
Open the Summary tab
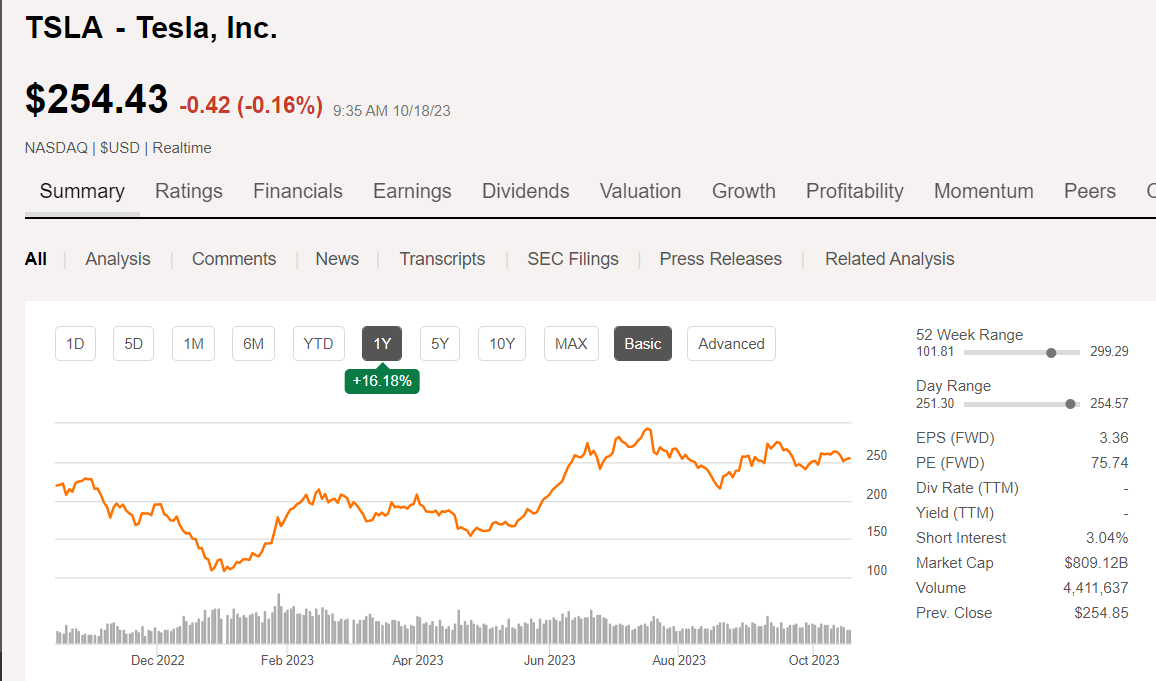click(82, 191)
